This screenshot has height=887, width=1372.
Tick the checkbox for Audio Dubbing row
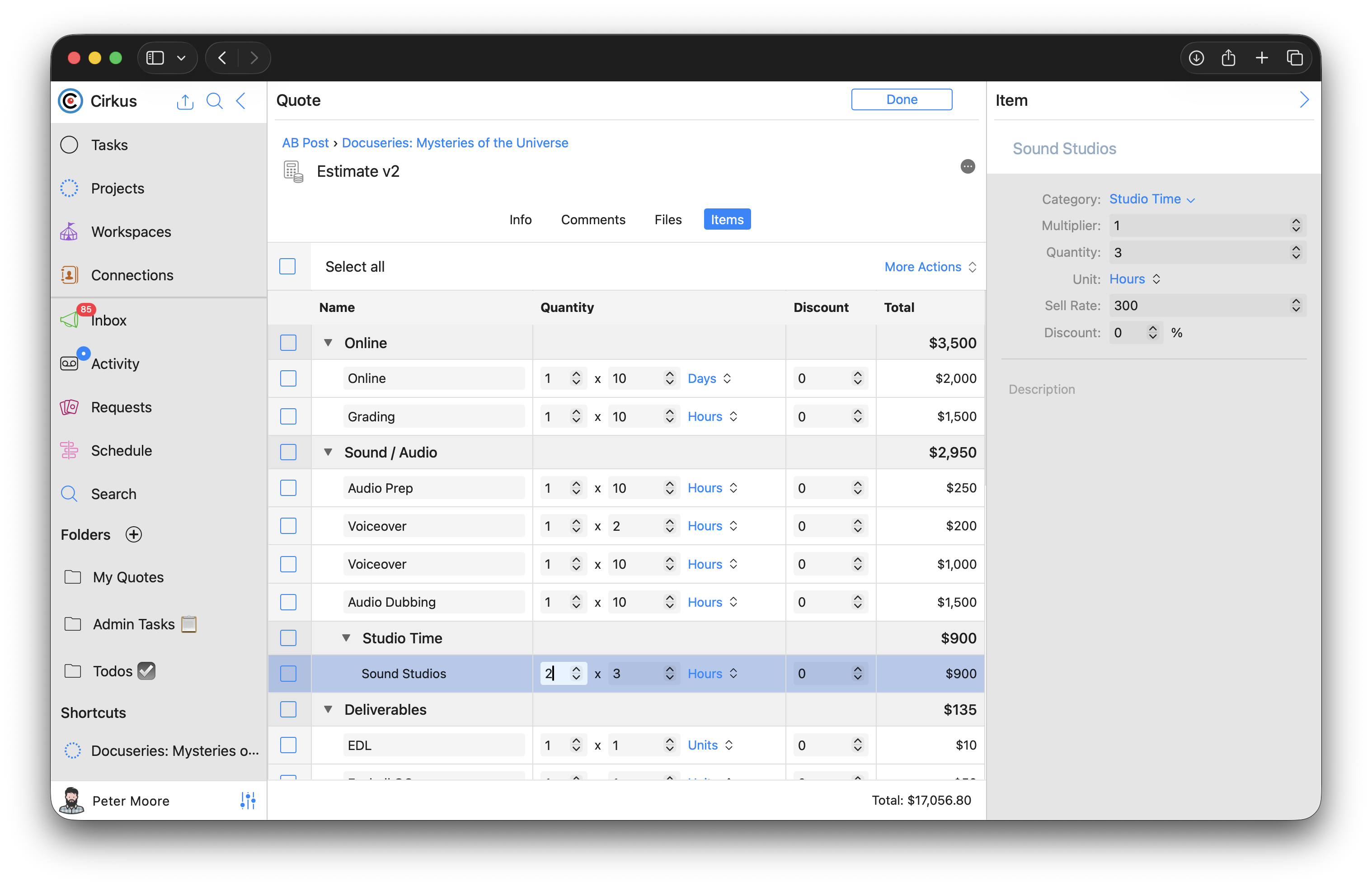(288, 602)
